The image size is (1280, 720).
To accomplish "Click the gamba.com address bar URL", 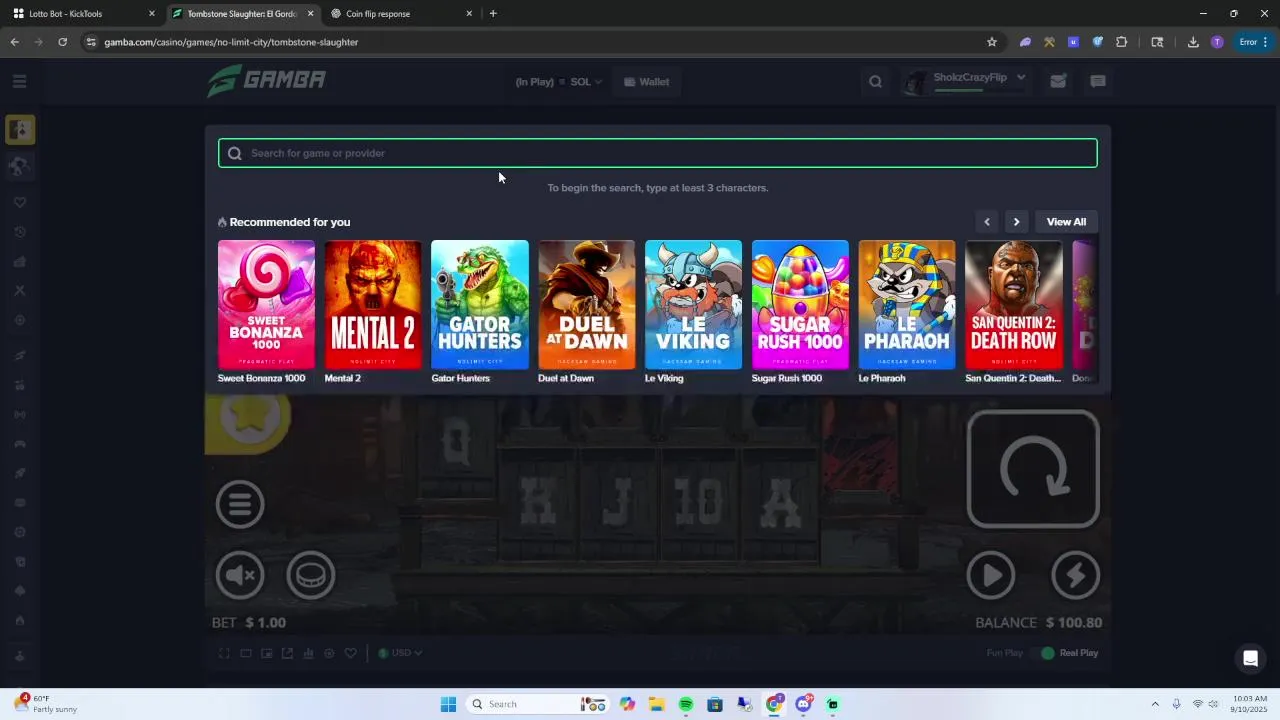I will point(231,42).
